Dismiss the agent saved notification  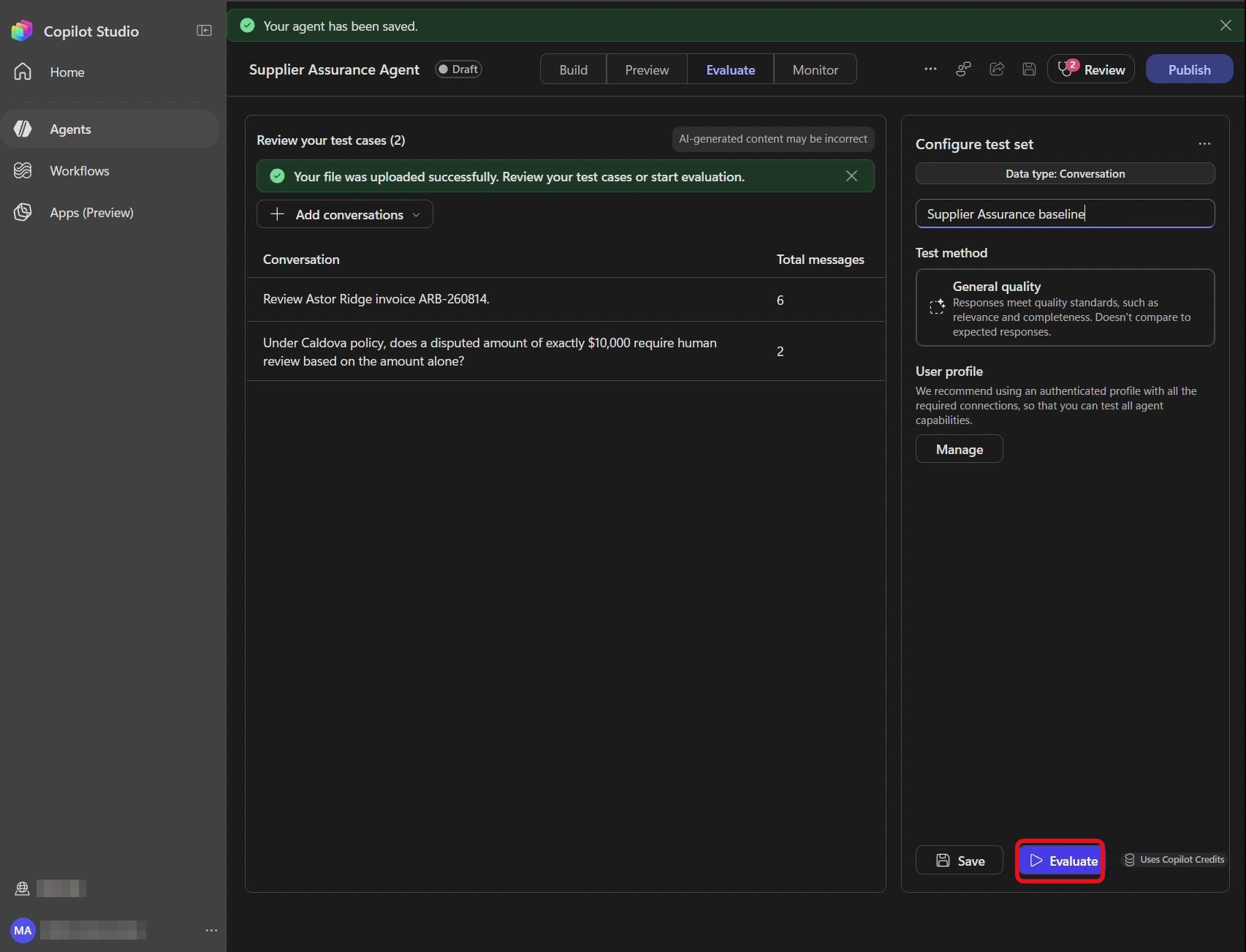pyautogui.click(x=1226, y=26)
